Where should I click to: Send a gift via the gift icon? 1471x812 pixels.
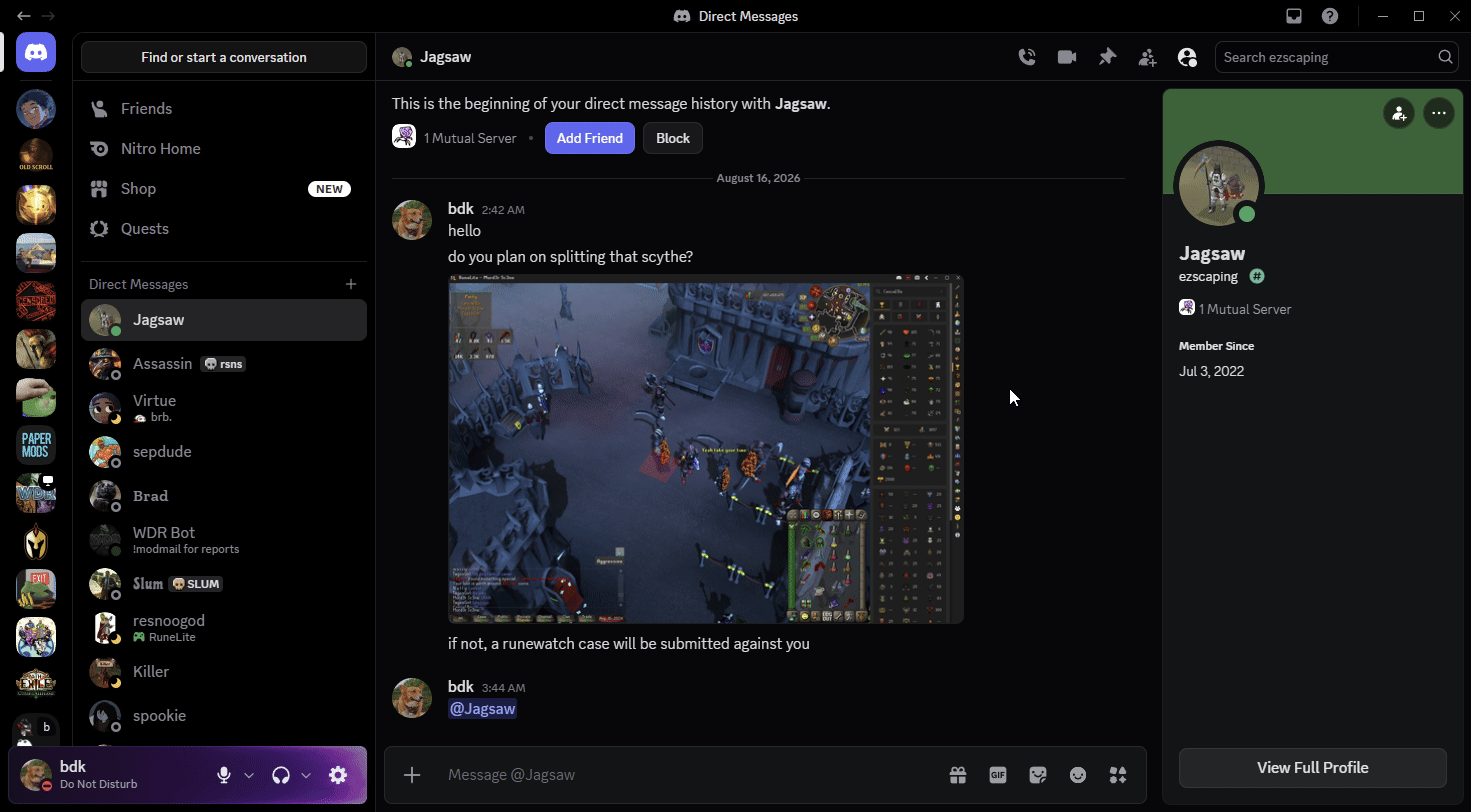(958, 775)
